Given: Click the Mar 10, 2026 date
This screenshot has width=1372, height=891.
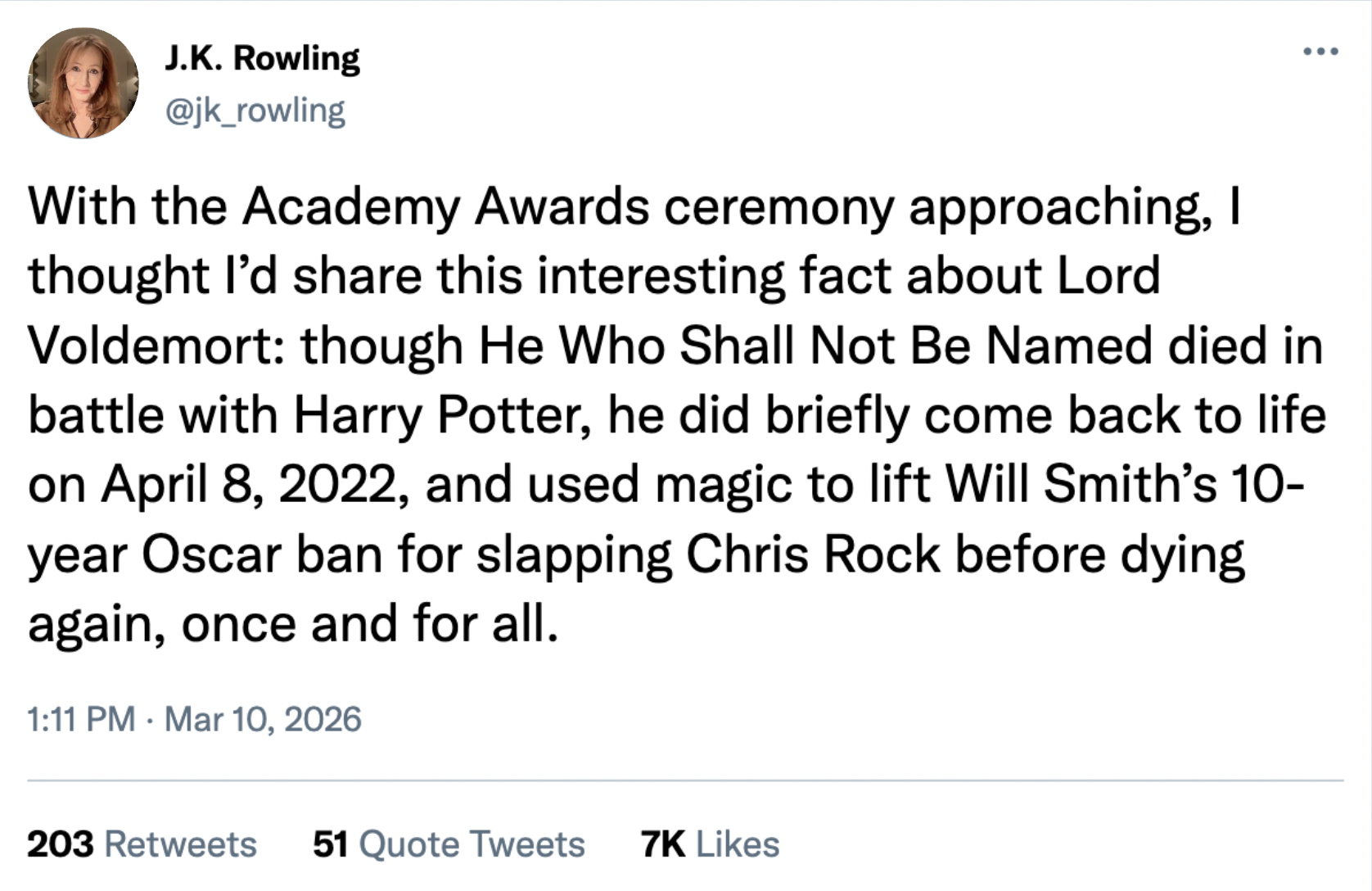Looking at the screenshot, I should coord(263,720).
